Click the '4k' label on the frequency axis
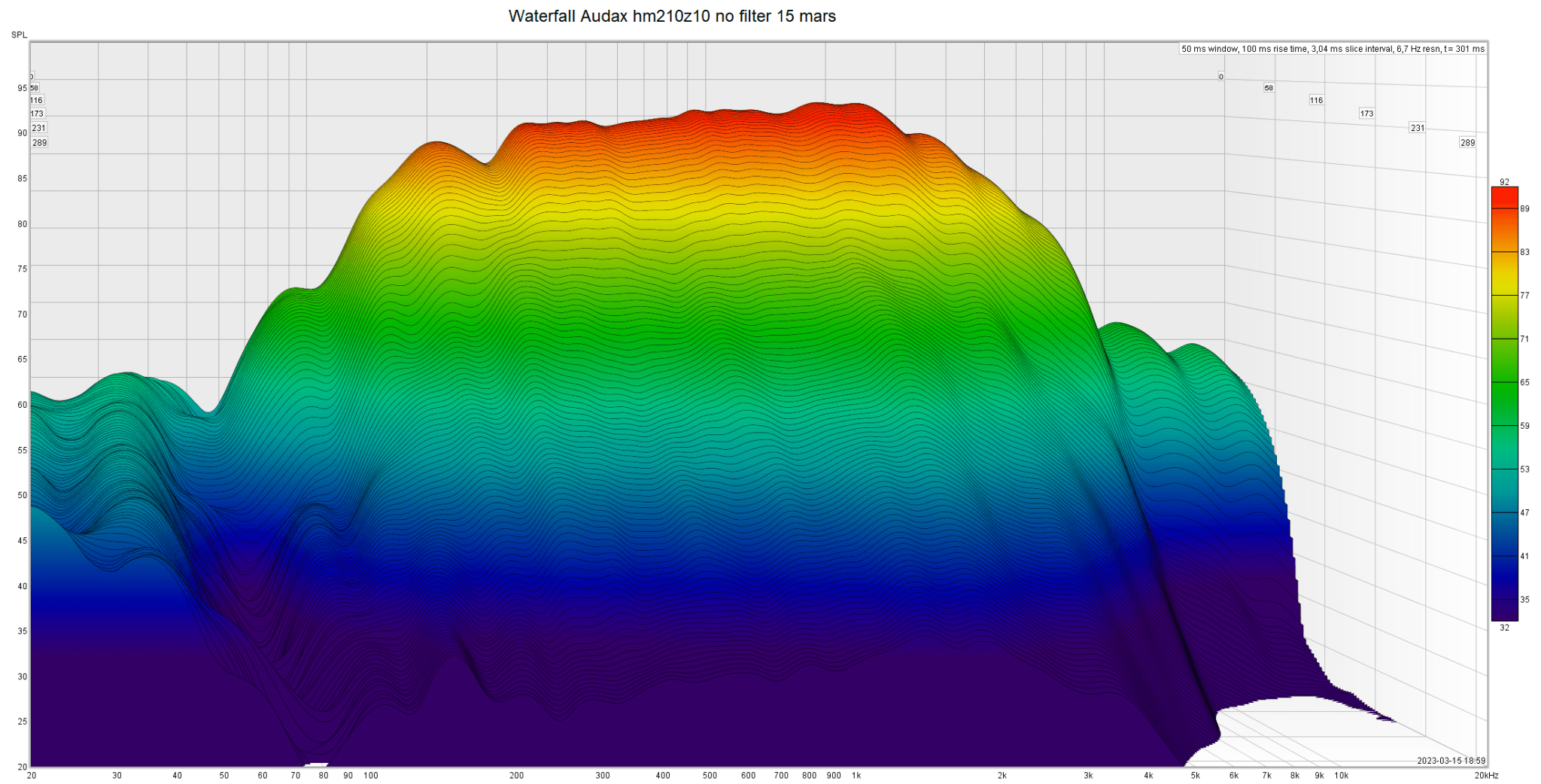1541x784 pixels. (x=1148, y=776)
